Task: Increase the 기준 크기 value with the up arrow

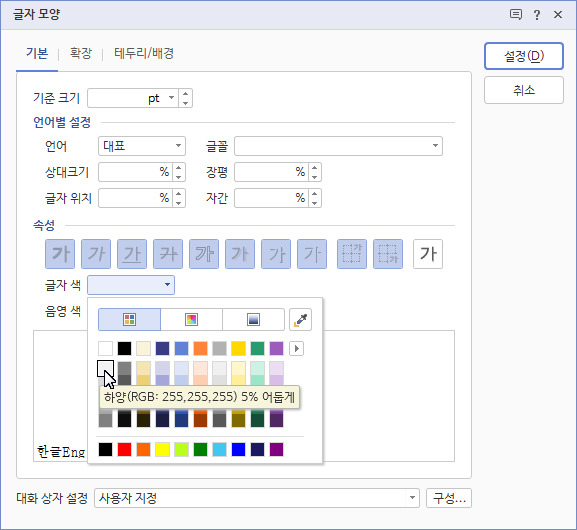Action: pos(185,94)
